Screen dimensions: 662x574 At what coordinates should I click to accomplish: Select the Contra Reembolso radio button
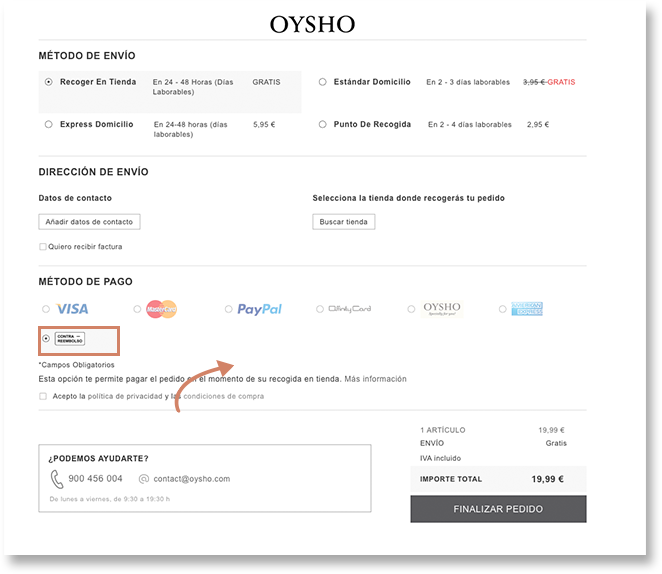point(46,338)
